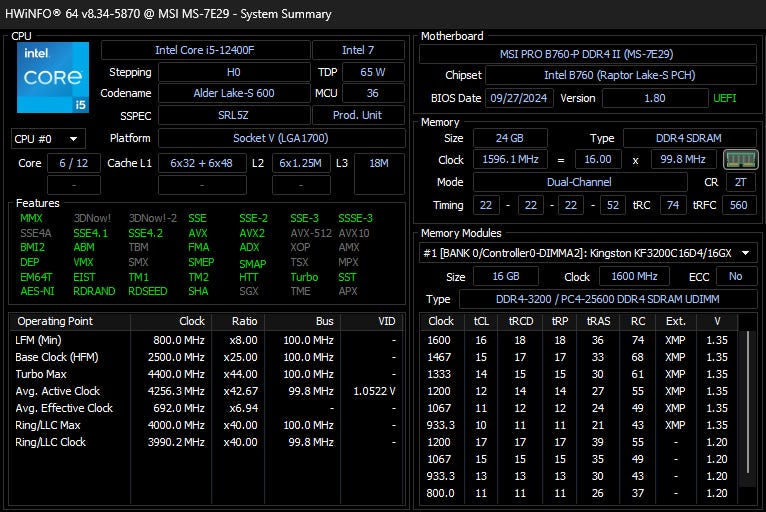766x512 pixels.
Task: Click the Intel Core i5-12400F name field
Action: coord(205,50)
